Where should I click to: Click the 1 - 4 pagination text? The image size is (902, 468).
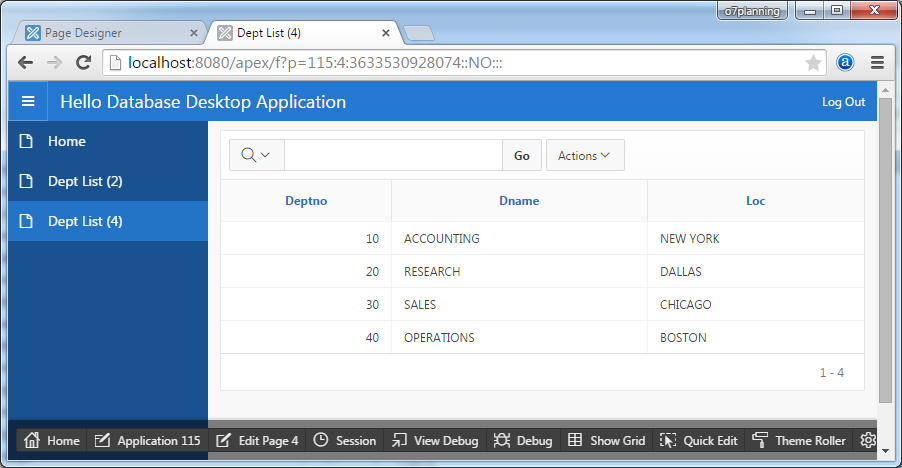[x=832, y=373]
